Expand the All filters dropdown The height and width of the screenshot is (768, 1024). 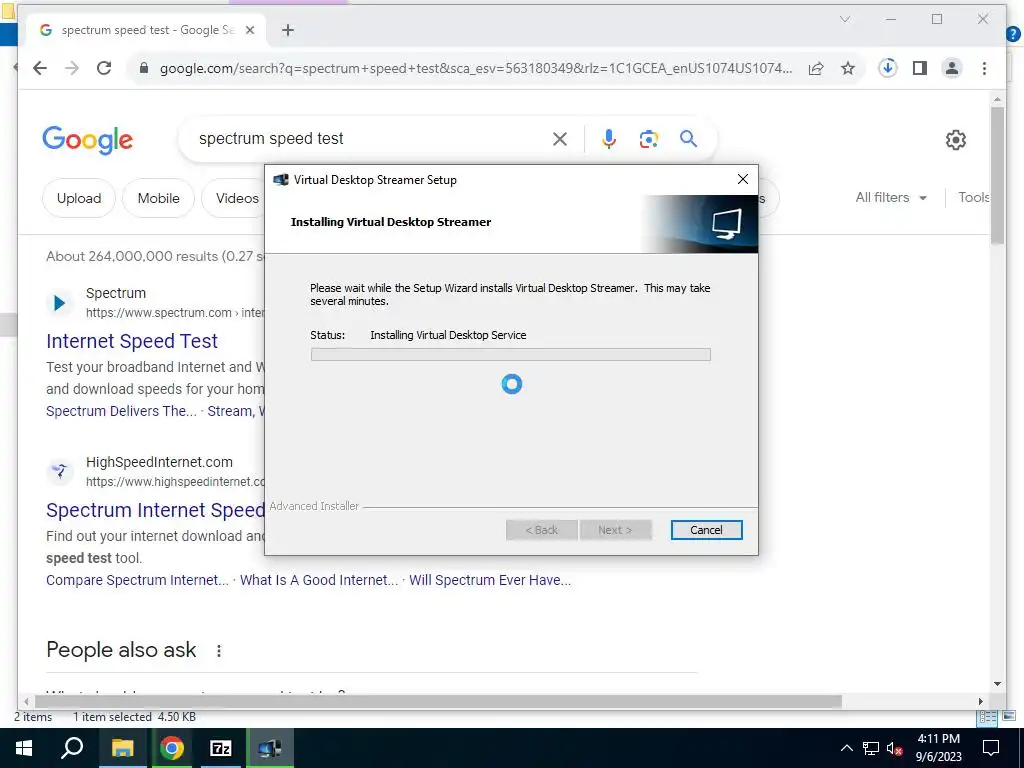point(891,197)
